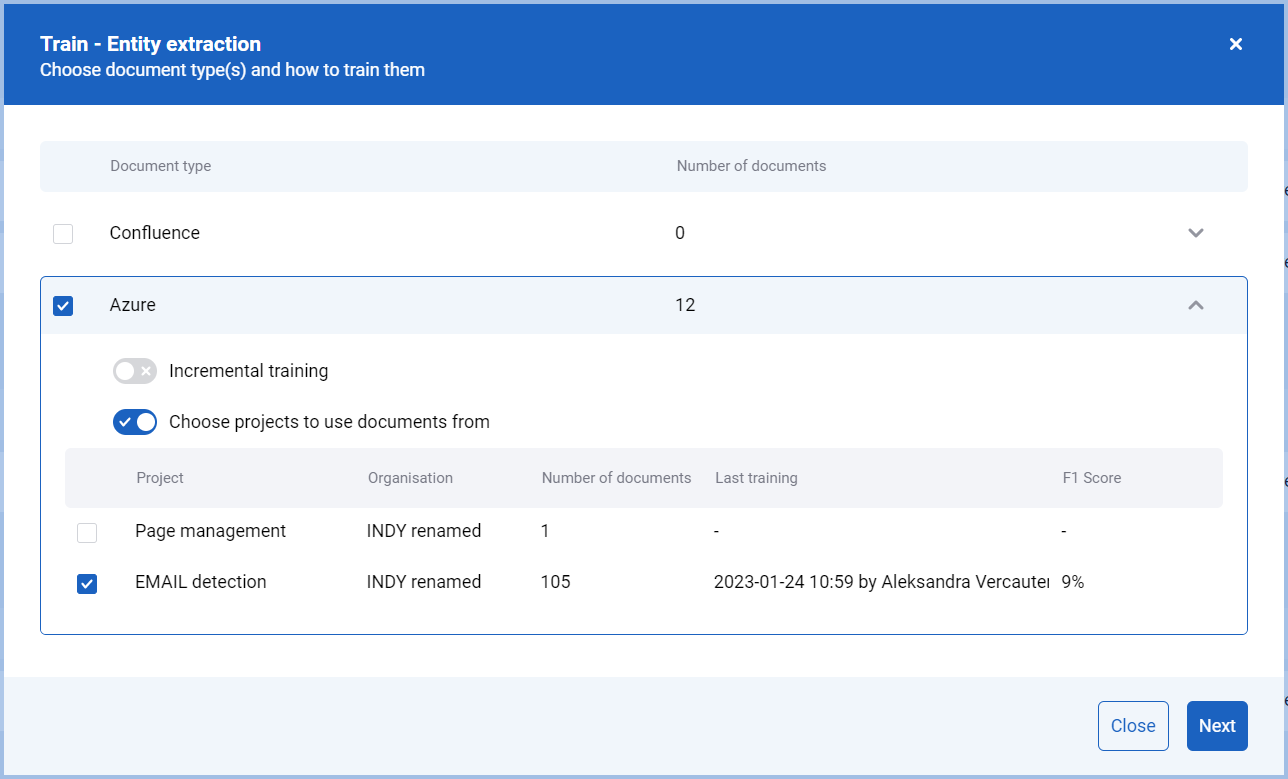Screen dimensions: 1288x779
Task: Expand the Confluence row chevron
Action: (x=1195, y=233)
